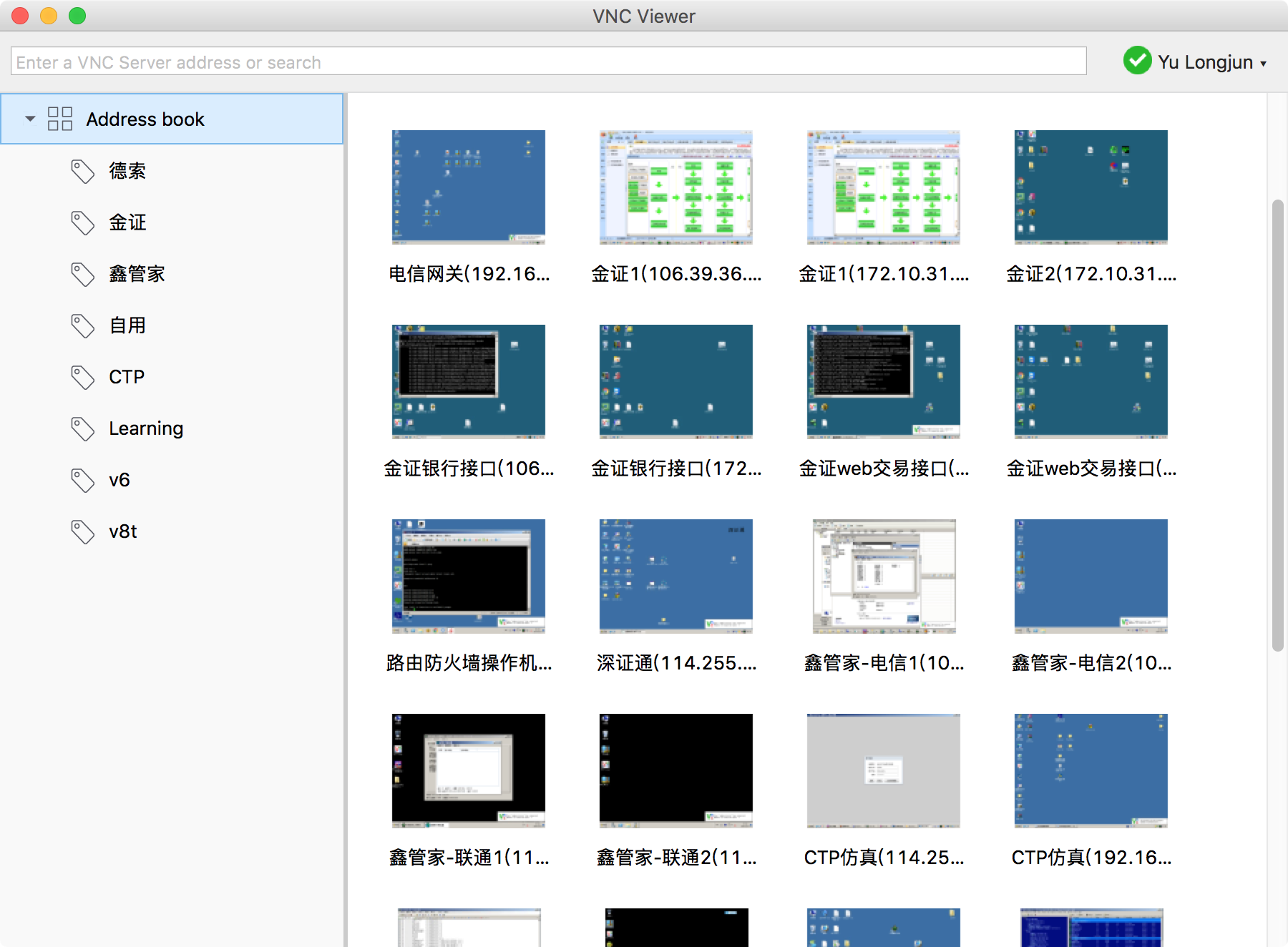
Task: Select the 鑫管家-电信2(10... thumbnail
Action: click(x=1091, y=576)
